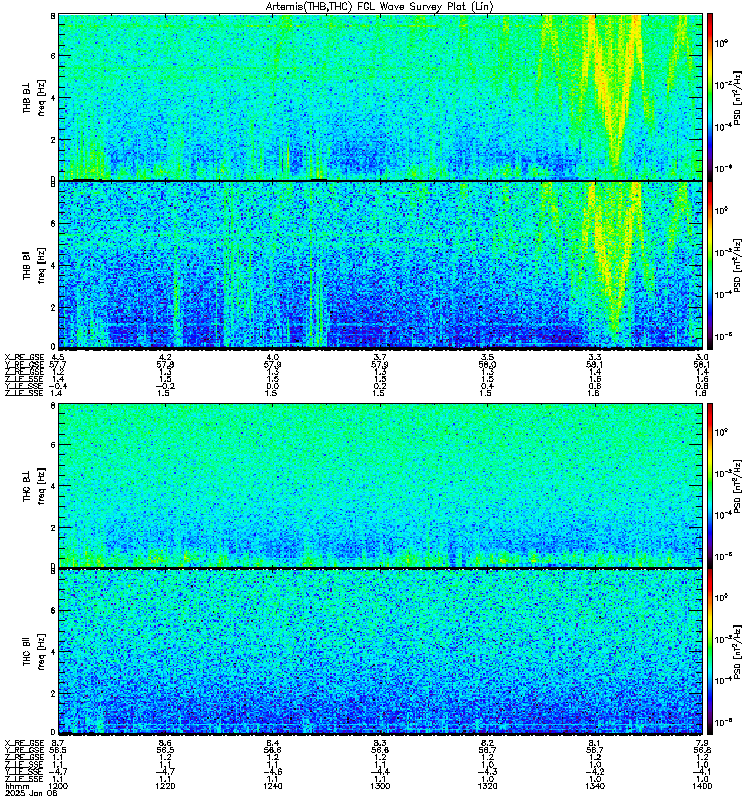The image size is (750, 800).
Task: Click the date label '2025 Jan 06'
Action: pos(31,793)
